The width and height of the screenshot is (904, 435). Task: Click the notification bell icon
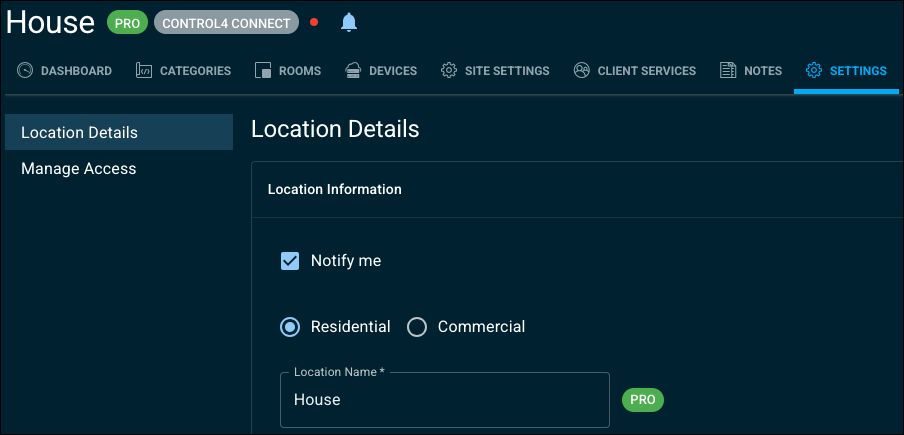349,22
